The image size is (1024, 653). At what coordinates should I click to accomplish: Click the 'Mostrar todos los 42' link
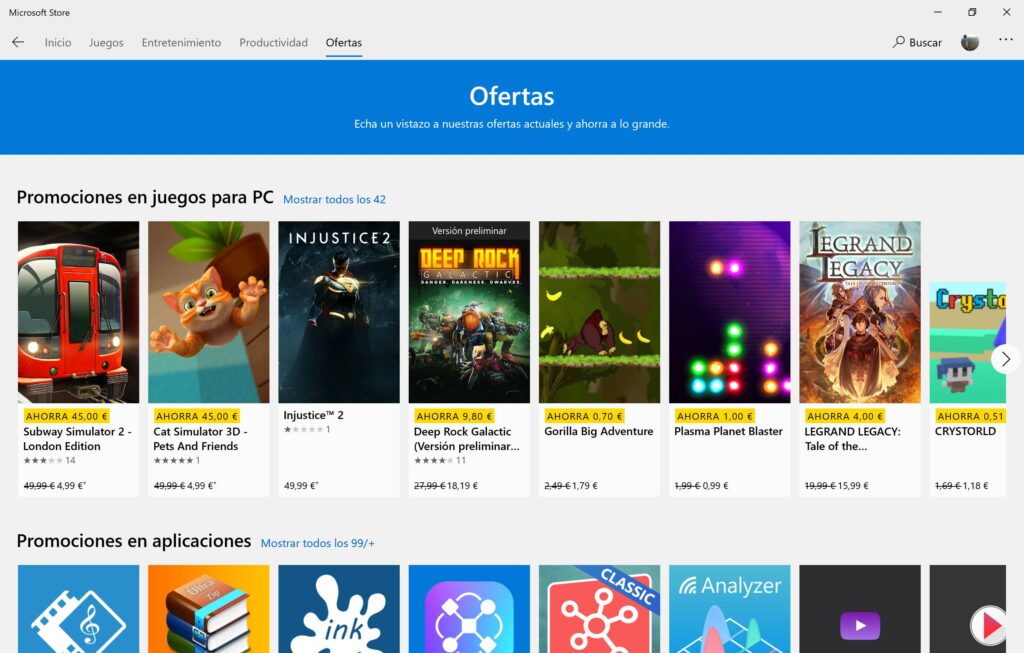334,200
